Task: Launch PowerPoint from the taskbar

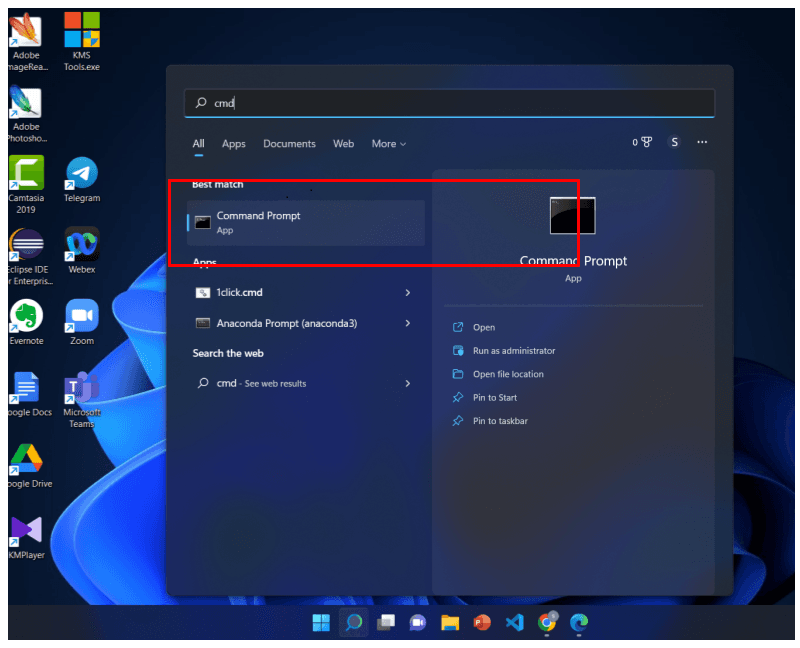Action: (482, 623)
